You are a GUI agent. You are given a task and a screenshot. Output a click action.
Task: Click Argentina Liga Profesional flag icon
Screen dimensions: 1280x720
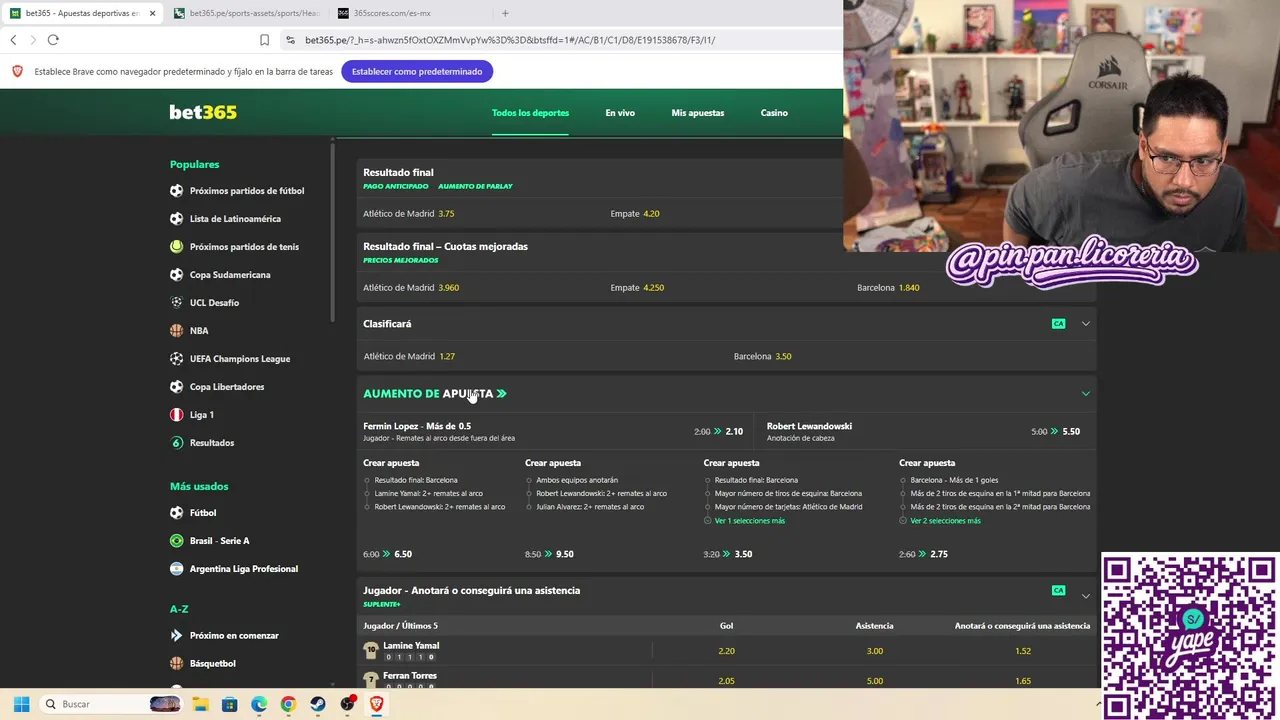click(x=177, y=569)
